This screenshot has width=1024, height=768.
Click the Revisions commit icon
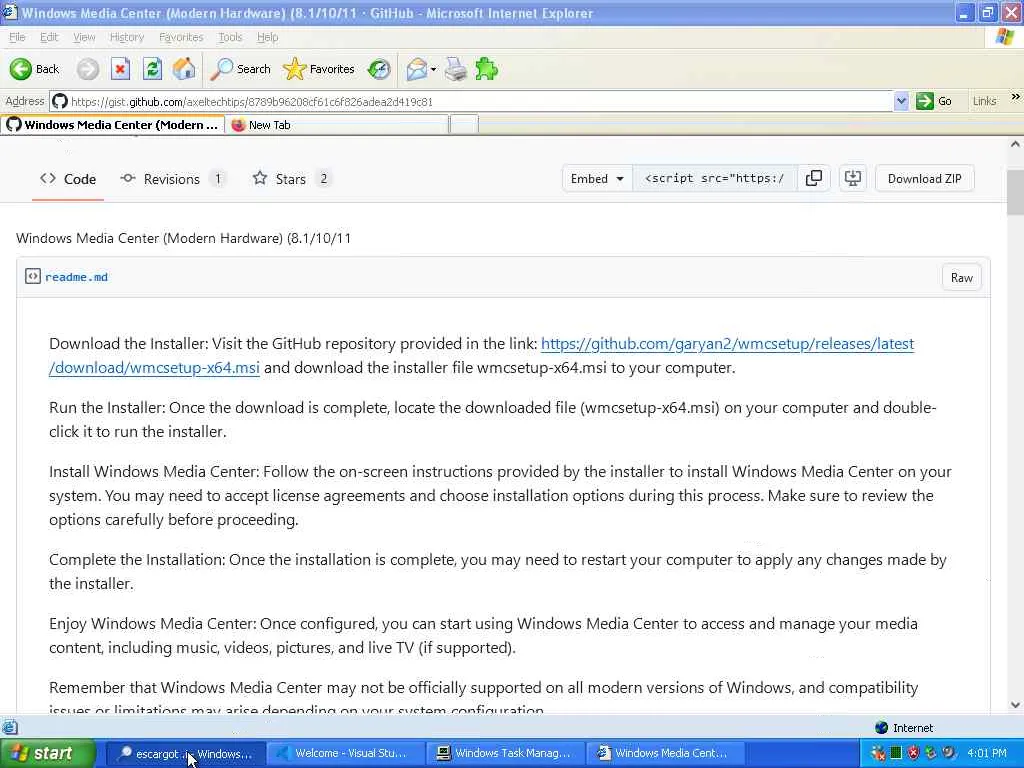(x=128, y=178)
